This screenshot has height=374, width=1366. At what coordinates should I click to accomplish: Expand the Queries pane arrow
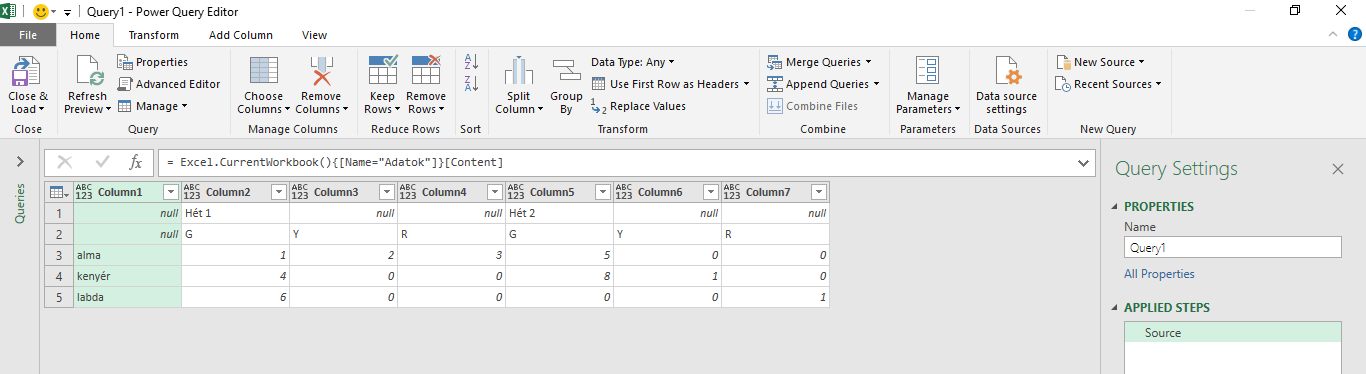click(20, 162)
